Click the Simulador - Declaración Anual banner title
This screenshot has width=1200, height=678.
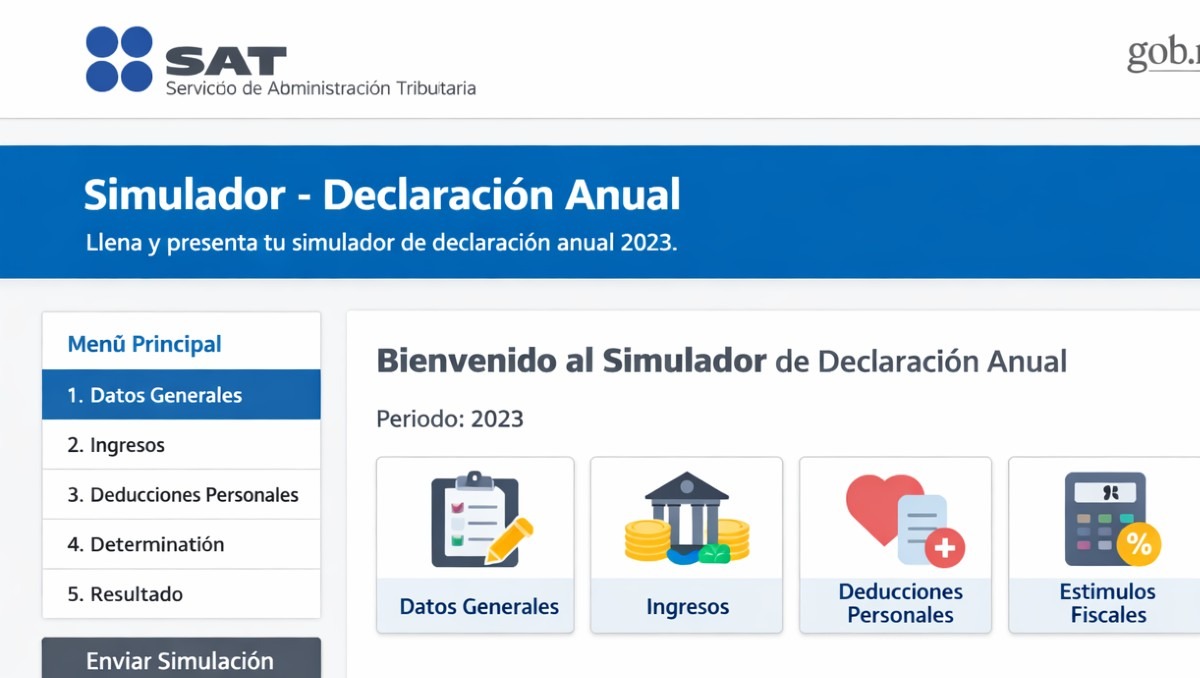(382, 196)
